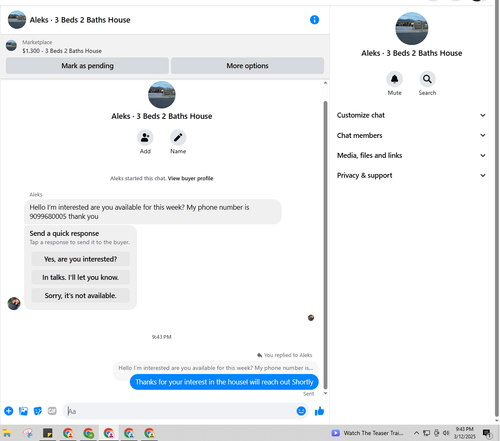
Task: Open More options for the listing
Action: coord(247,66)
